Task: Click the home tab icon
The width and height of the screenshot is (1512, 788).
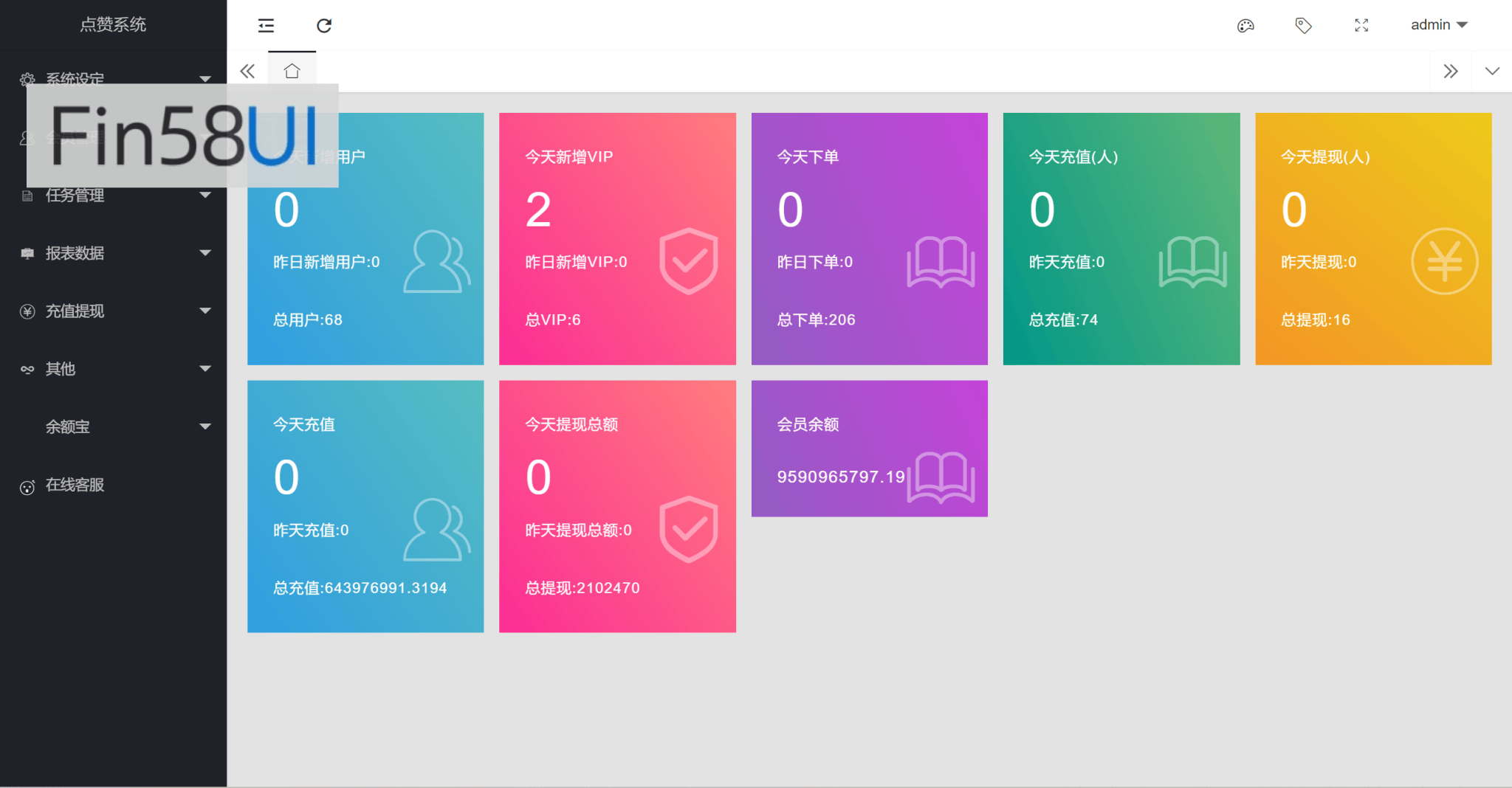Action: [x=292, y=72]
